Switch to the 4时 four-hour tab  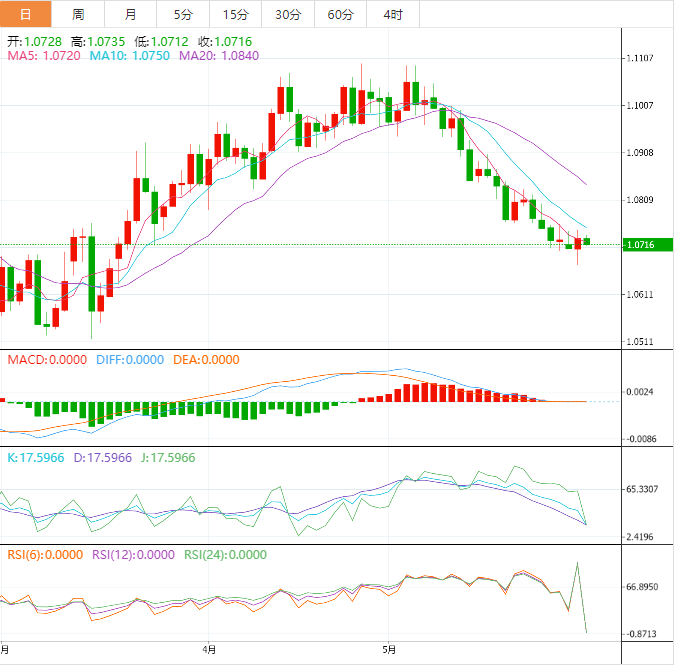pyautogui.click(x=393, y=14)
